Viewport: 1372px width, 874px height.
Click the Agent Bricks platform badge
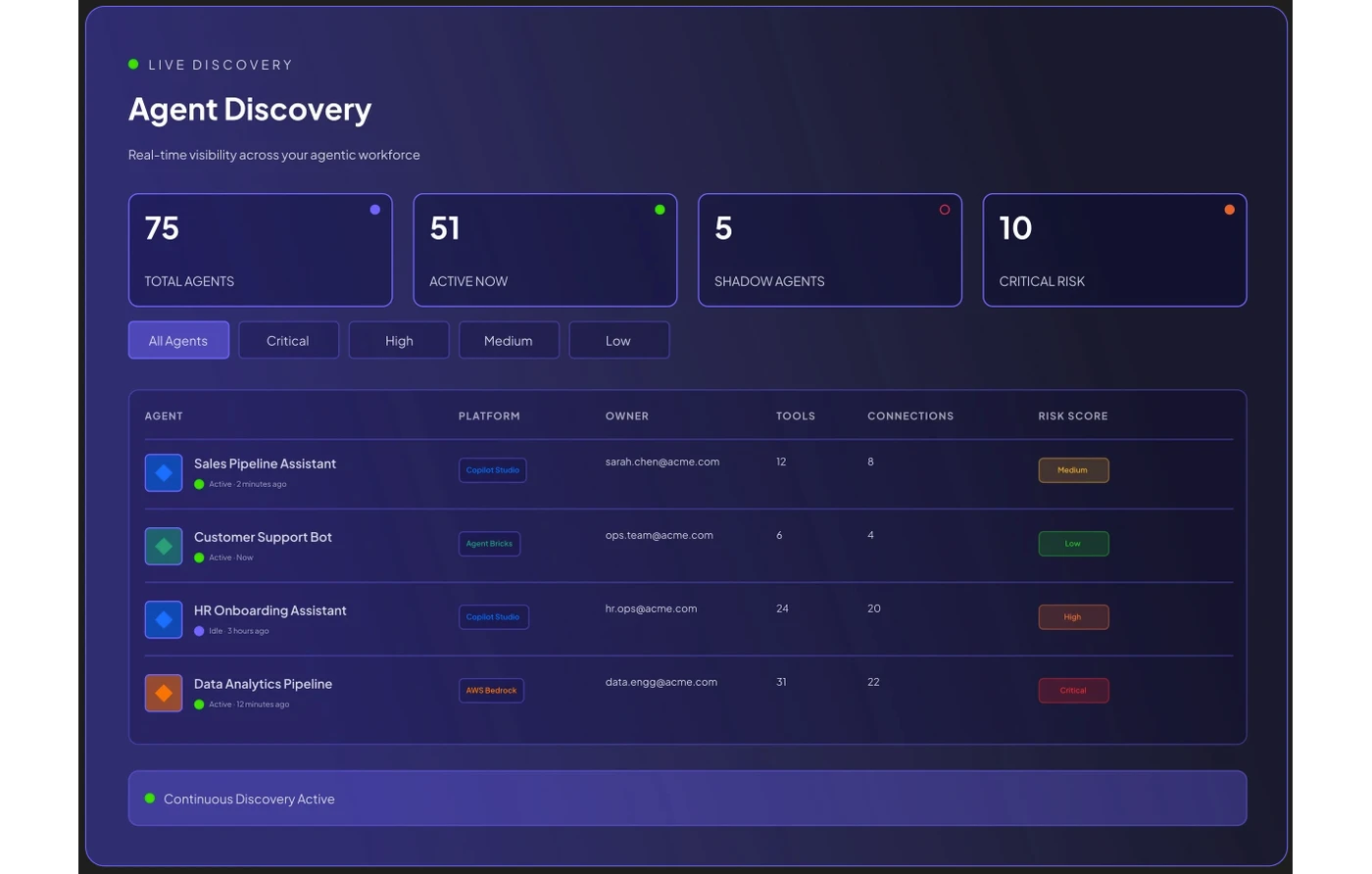(x=489, y=544)
